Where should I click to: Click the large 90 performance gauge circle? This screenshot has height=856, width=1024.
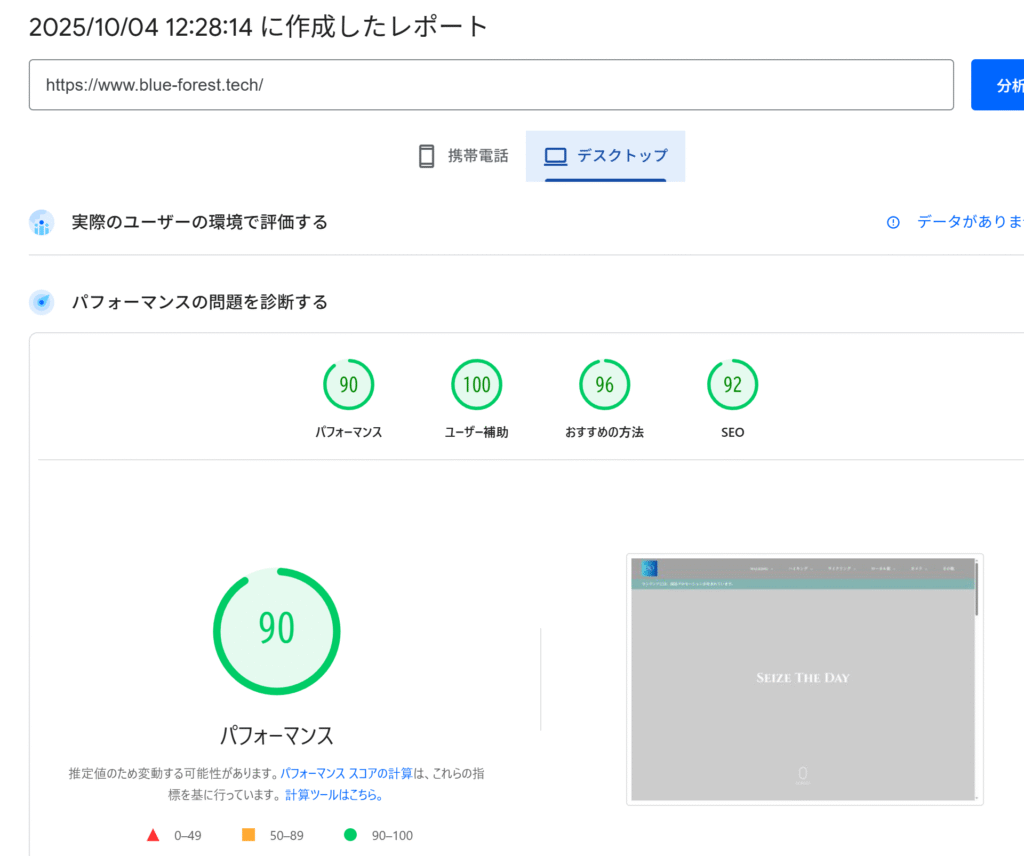click(276, 632)
